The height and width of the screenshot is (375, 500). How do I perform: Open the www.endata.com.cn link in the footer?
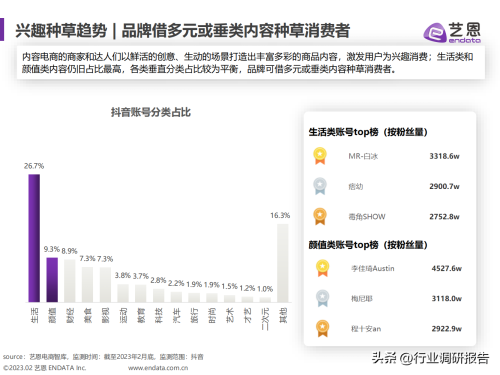click(x=158, y=368)
